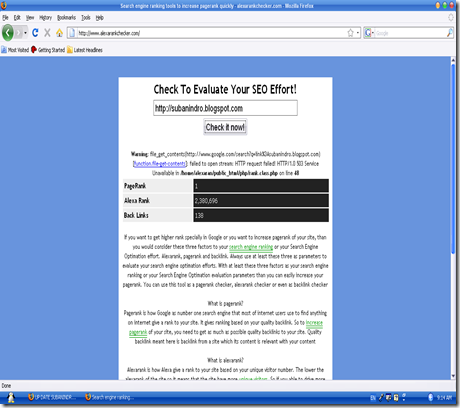The height and width of the screenshot is (408, 460).
Task: Open the back-forward history dropdown
Action: pos(25,33)
